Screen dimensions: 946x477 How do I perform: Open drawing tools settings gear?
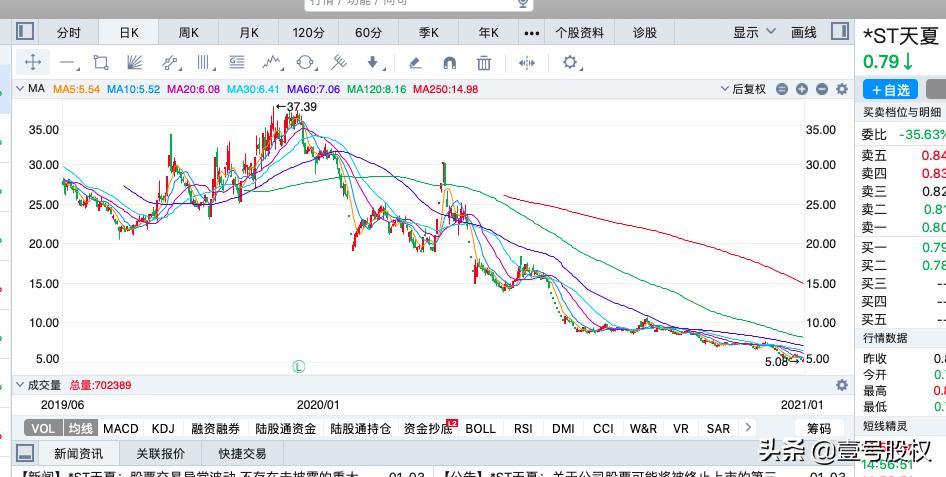coord(570,62)
